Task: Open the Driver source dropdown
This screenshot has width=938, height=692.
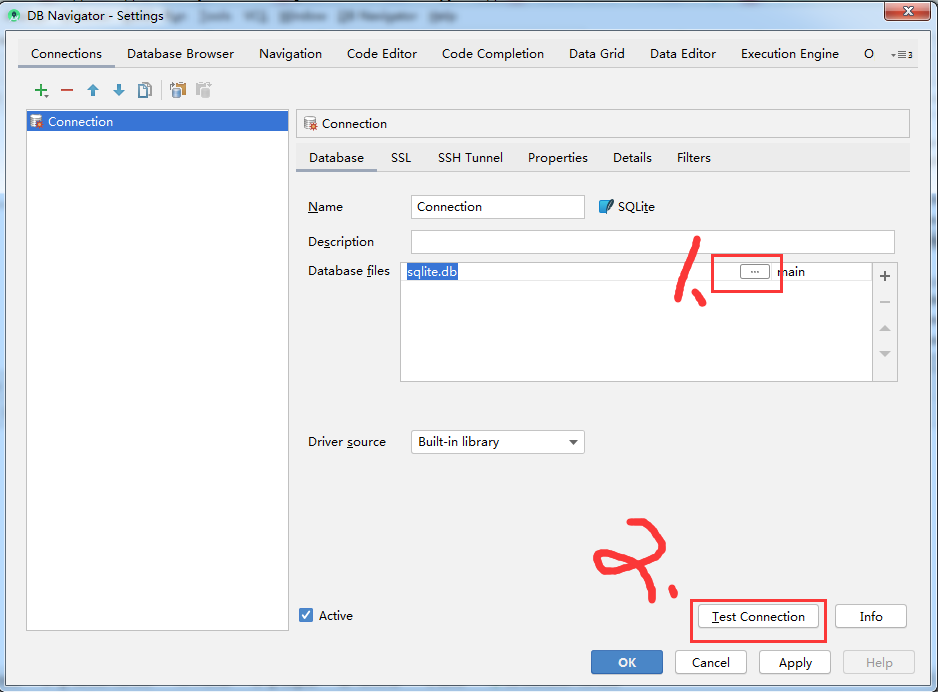Action: 573,441
